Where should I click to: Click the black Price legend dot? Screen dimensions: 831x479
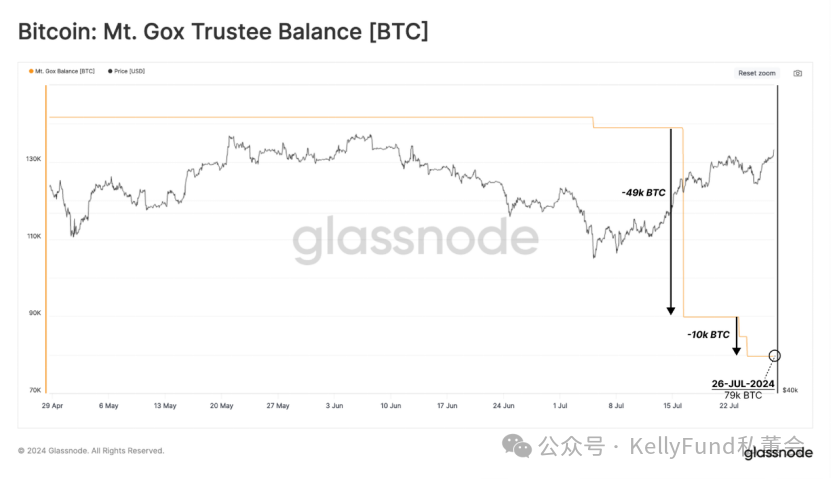coord(109,72)
